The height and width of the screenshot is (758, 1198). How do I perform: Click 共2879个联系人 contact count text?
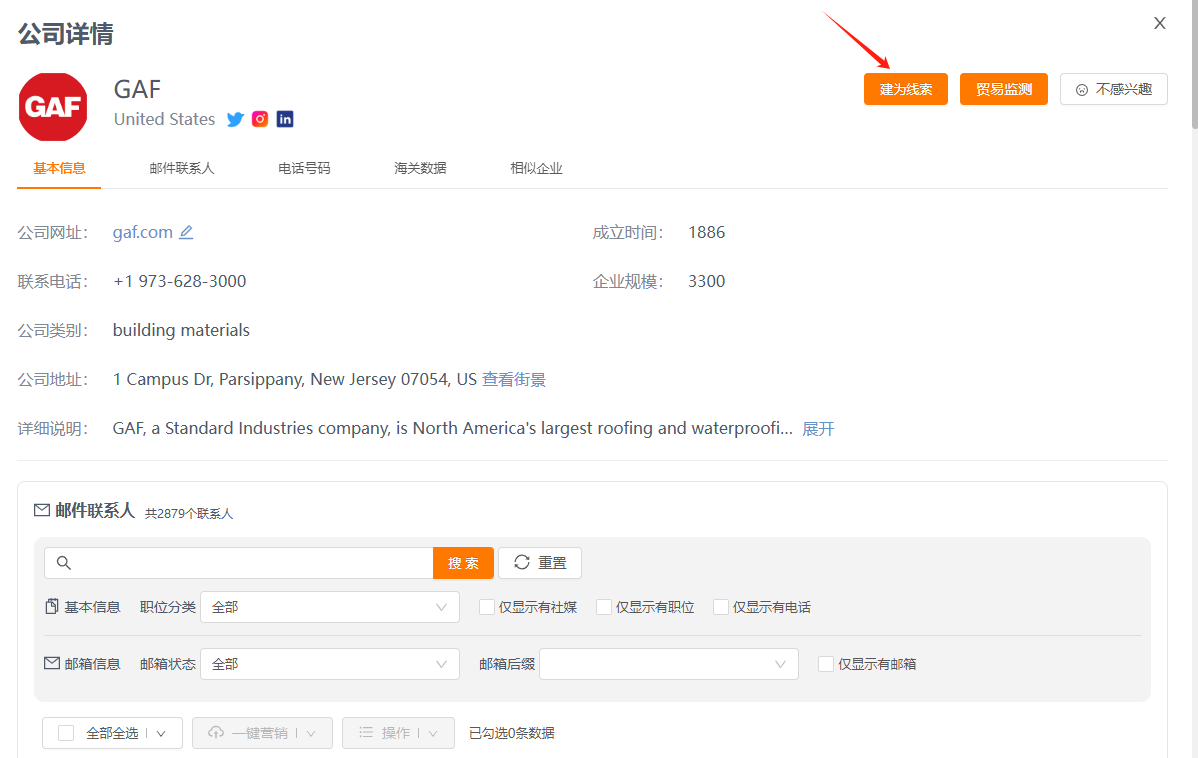189,513
